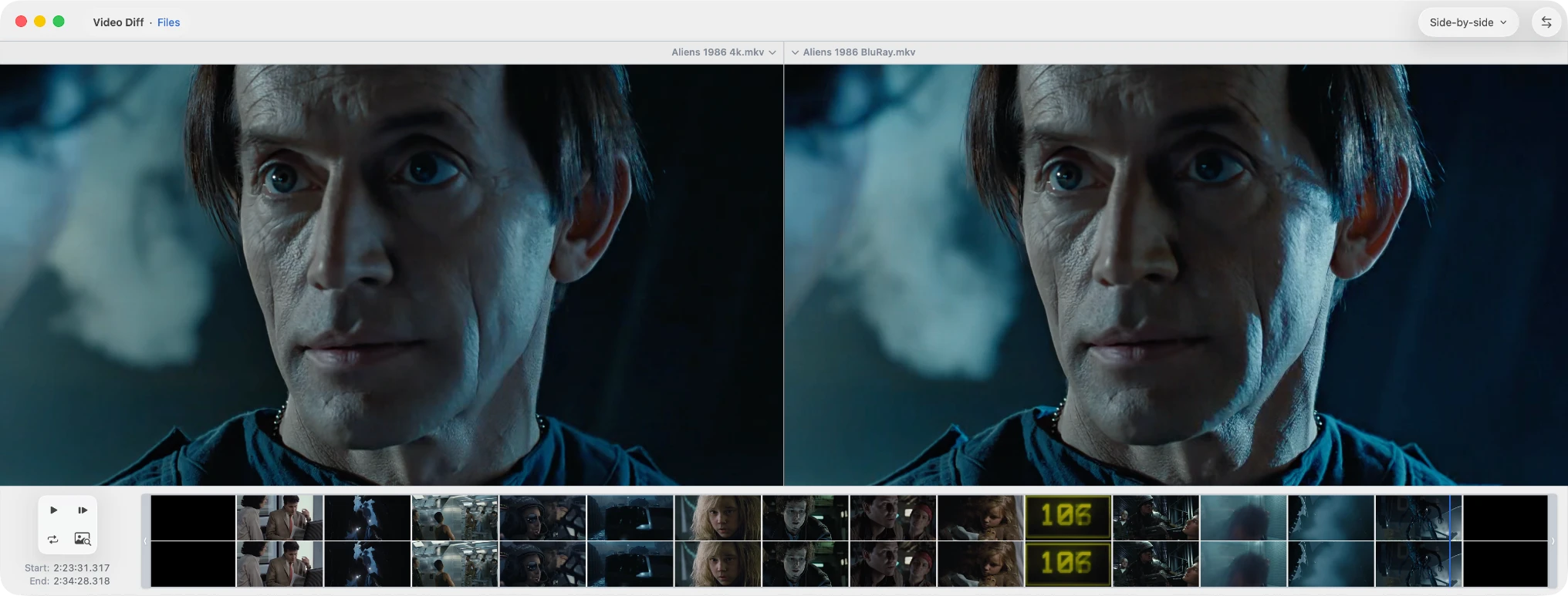Viewport: 1568px width, 596px height.
Task: Jump to the blonde girl thumbnail in upper strip
Action: [x=718, y=517]
